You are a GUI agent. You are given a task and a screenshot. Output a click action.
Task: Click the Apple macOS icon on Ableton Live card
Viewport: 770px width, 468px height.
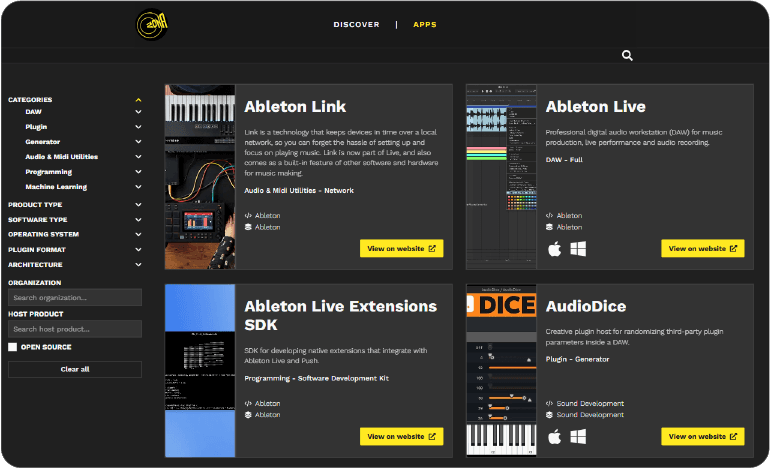(554, 249)
